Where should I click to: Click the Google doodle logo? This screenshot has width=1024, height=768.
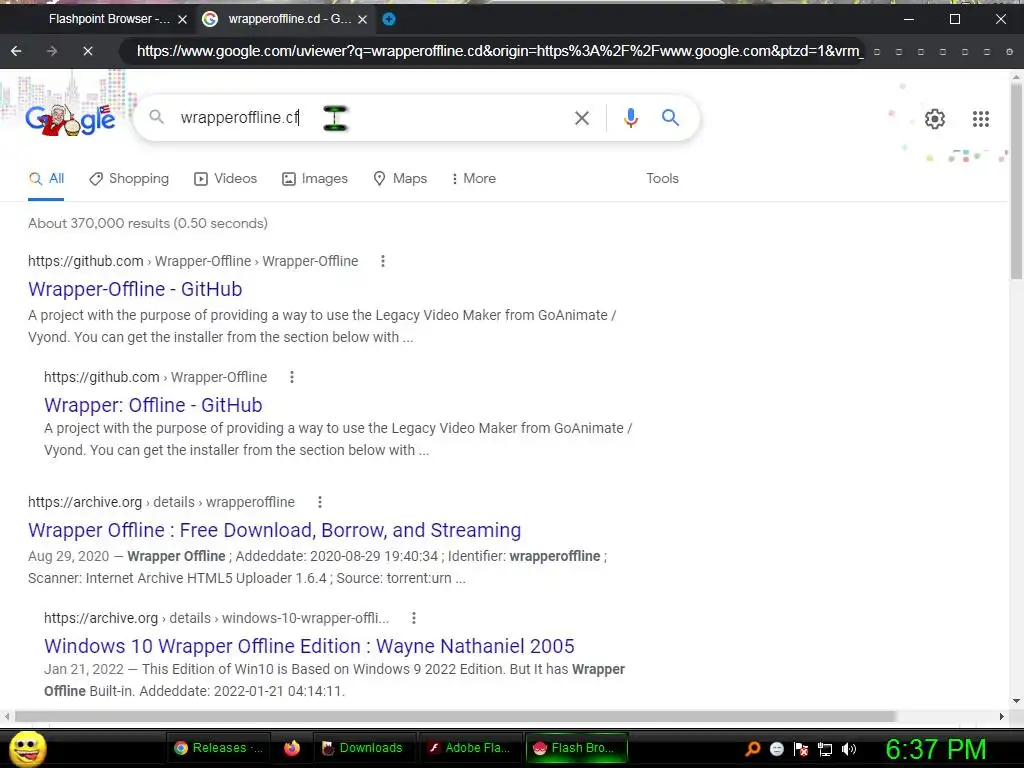coord(71,119)
